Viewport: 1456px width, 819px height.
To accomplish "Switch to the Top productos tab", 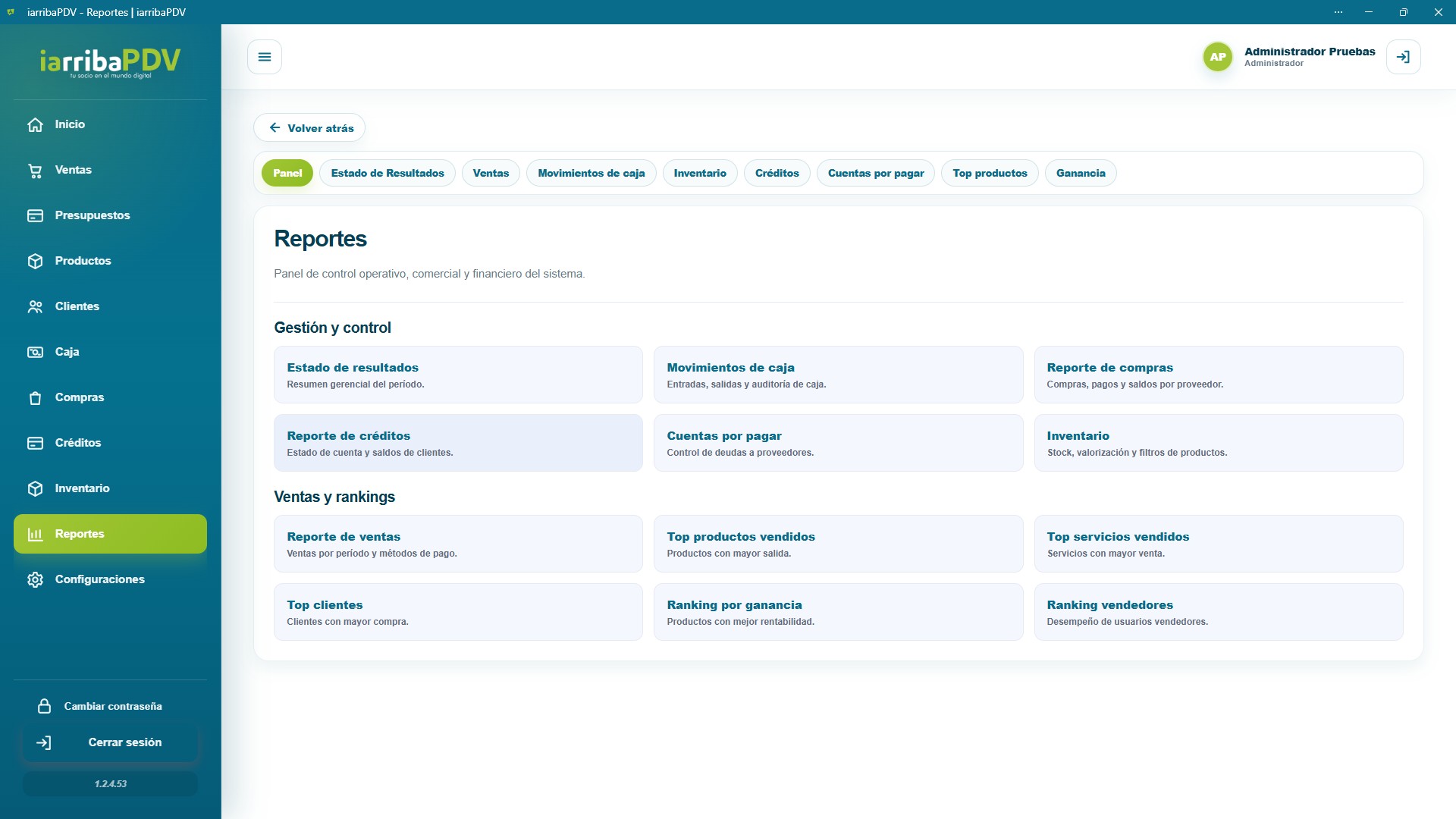I will point(990,173).
